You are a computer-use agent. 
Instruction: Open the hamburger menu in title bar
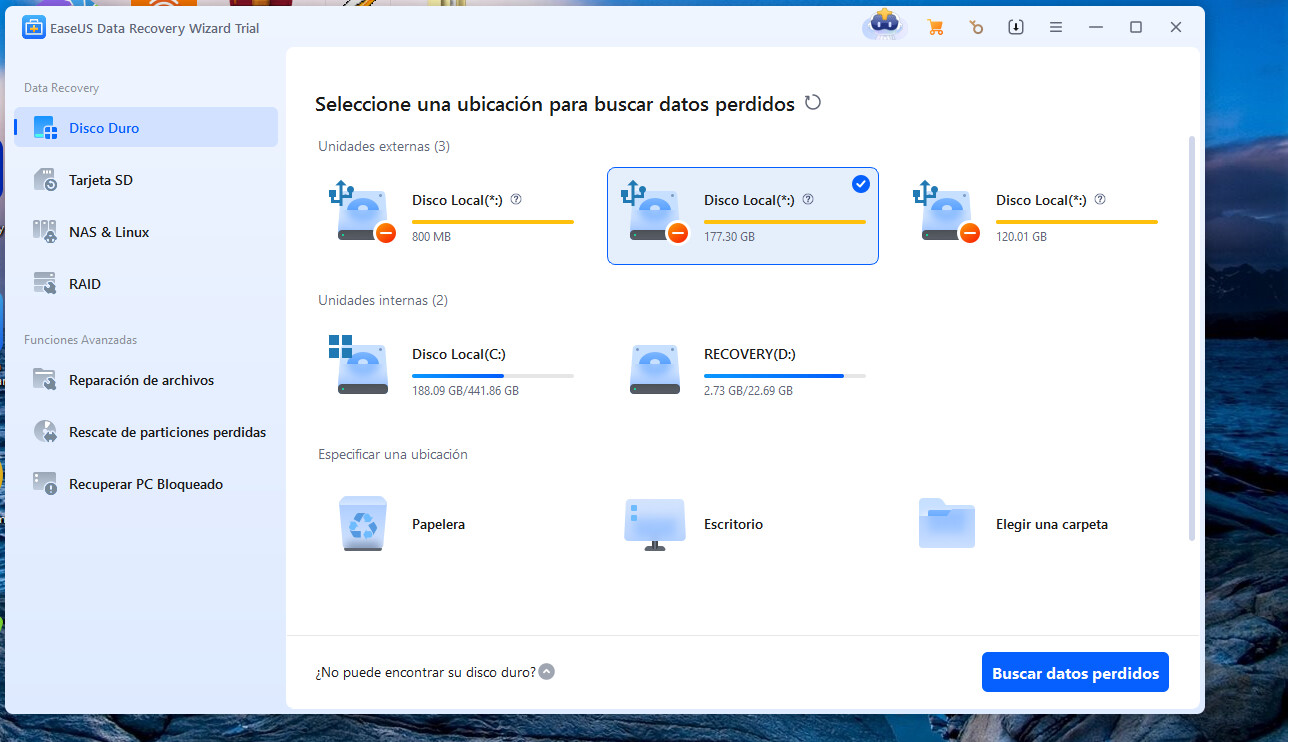(1056, 28)
